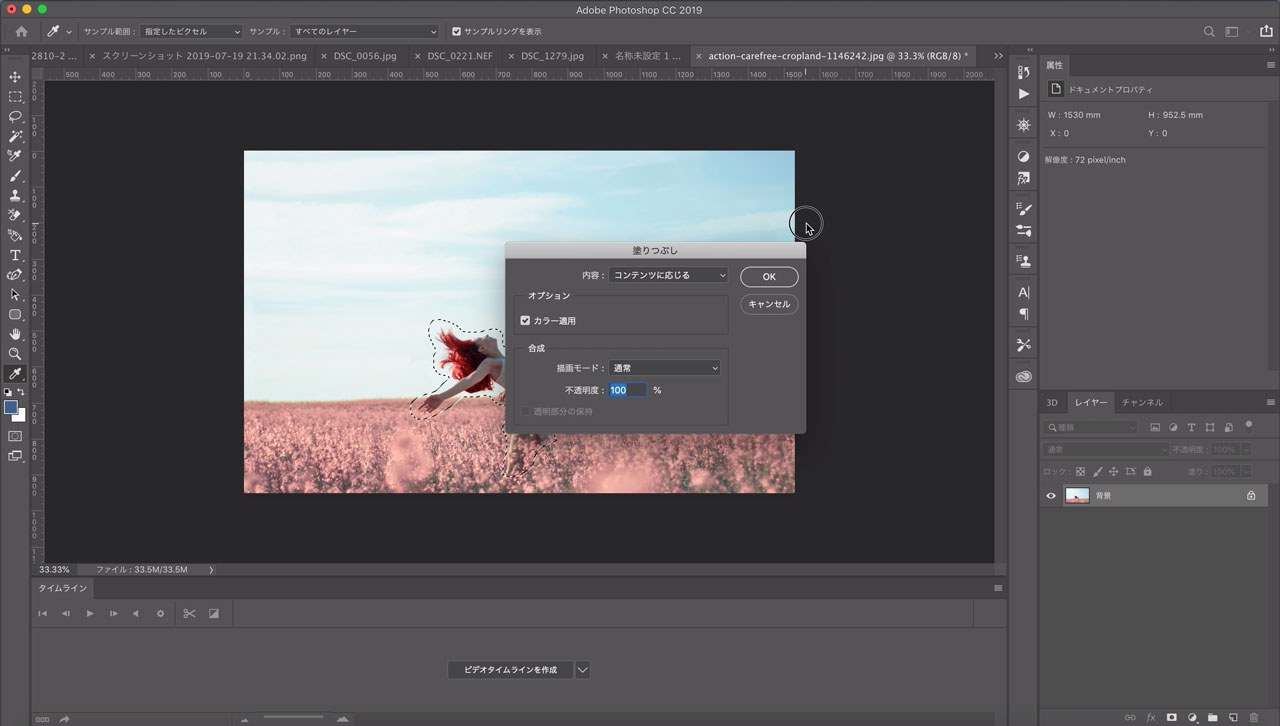The height and width of the screenshot is (726, 1280).
Task: Add layer style with fx icon
Action: [1151, 717]
